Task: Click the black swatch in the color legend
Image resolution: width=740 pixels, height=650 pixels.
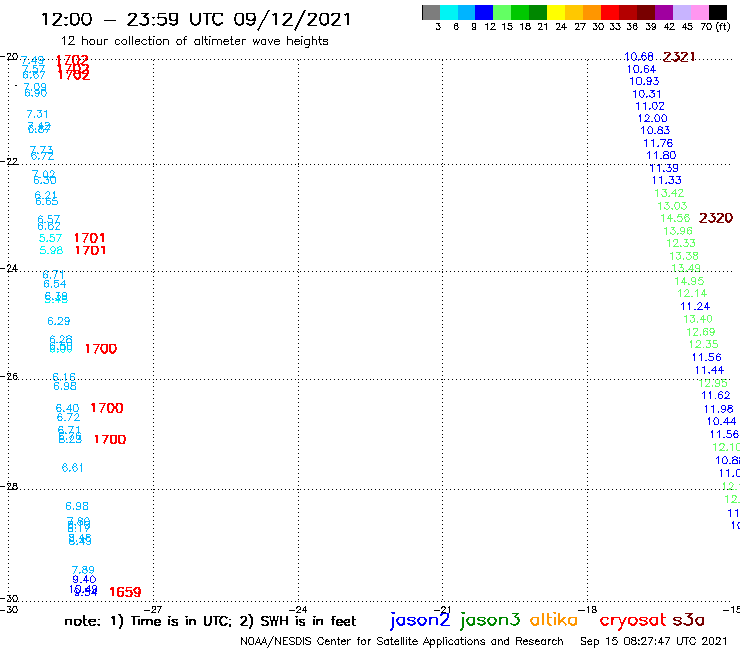Action: pyautogui.click(x=717, y=12)
